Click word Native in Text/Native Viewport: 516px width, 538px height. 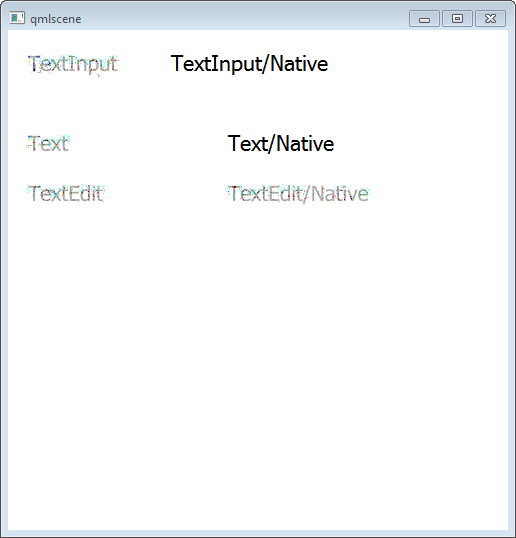pos(305,143)
